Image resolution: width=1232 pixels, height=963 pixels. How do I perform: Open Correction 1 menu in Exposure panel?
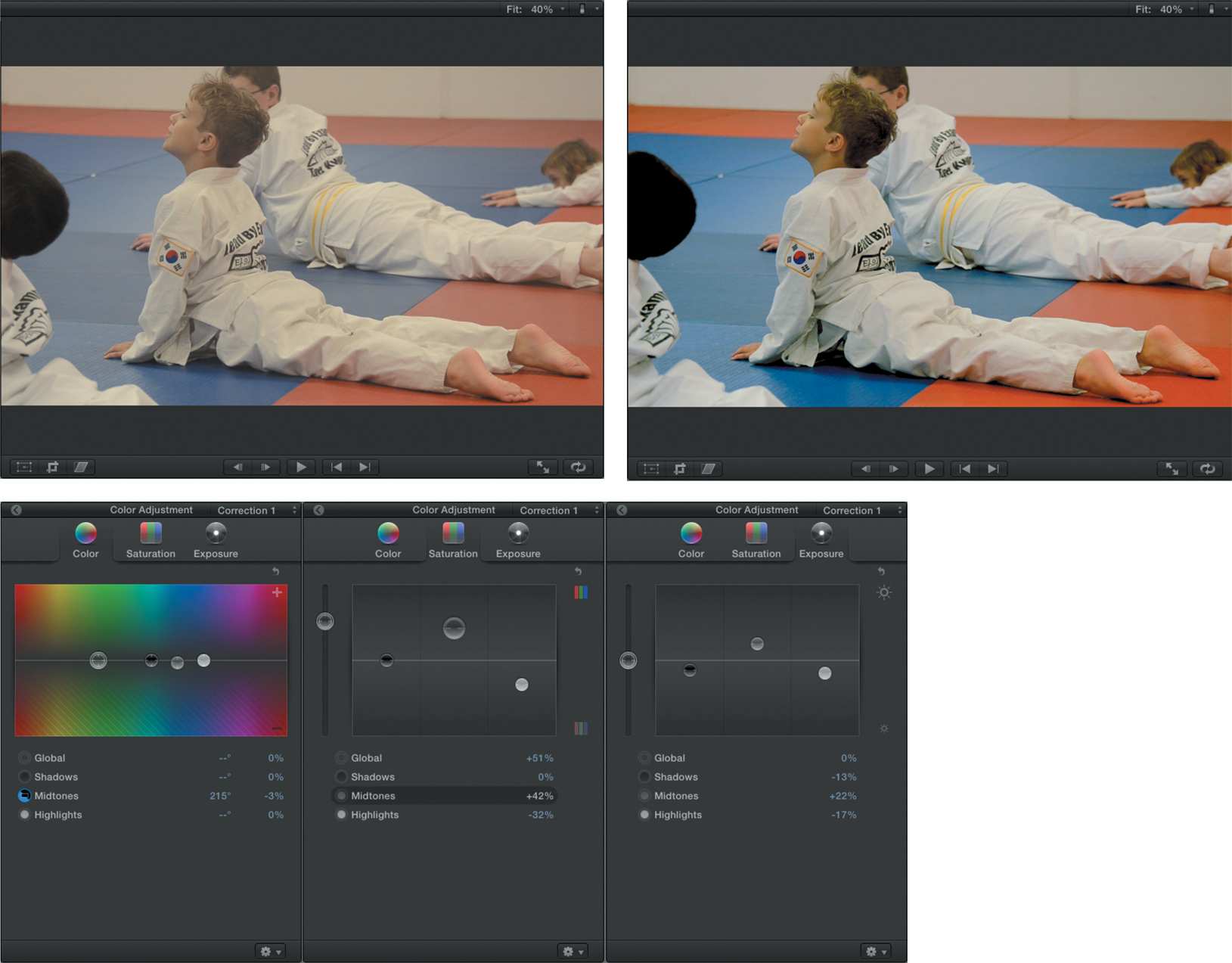861,510
